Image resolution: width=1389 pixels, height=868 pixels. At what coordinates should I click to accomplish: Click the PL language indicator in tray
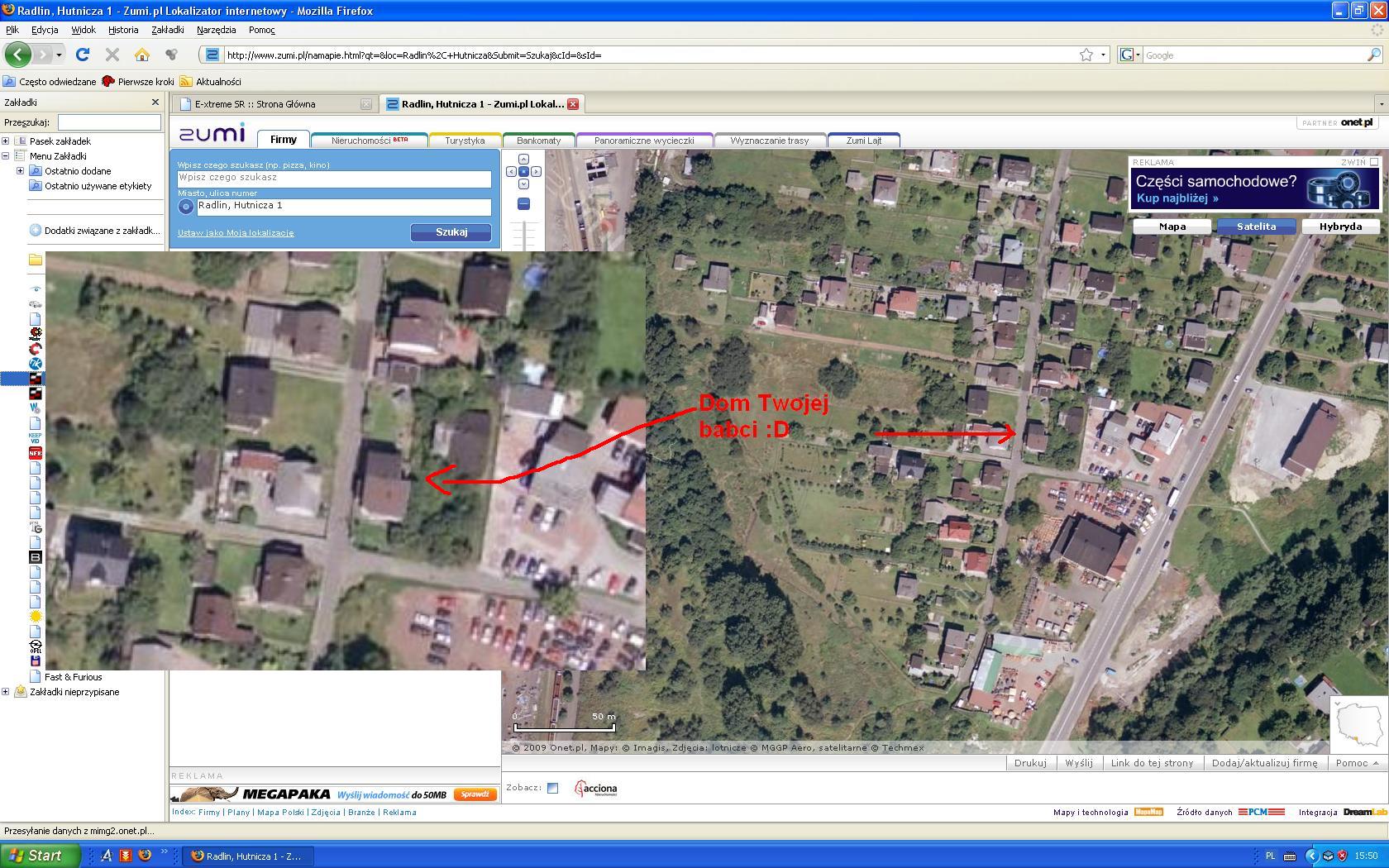[x=1271, y=856]
